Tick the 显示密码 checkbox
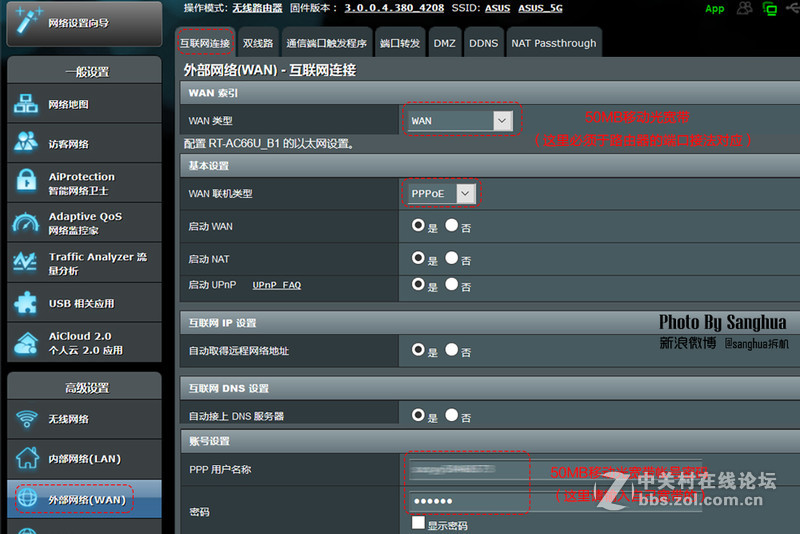 coord(418,522)
